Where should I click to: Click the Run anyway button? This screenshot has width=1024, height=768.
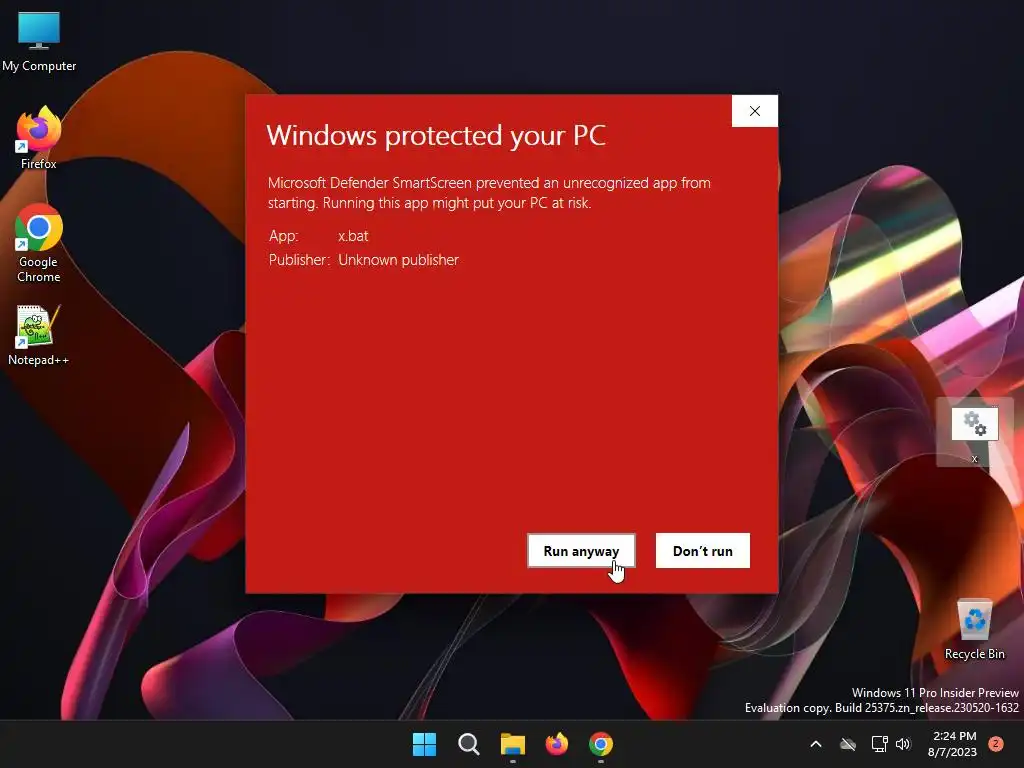pyautogui.click(x=581, y=551)
